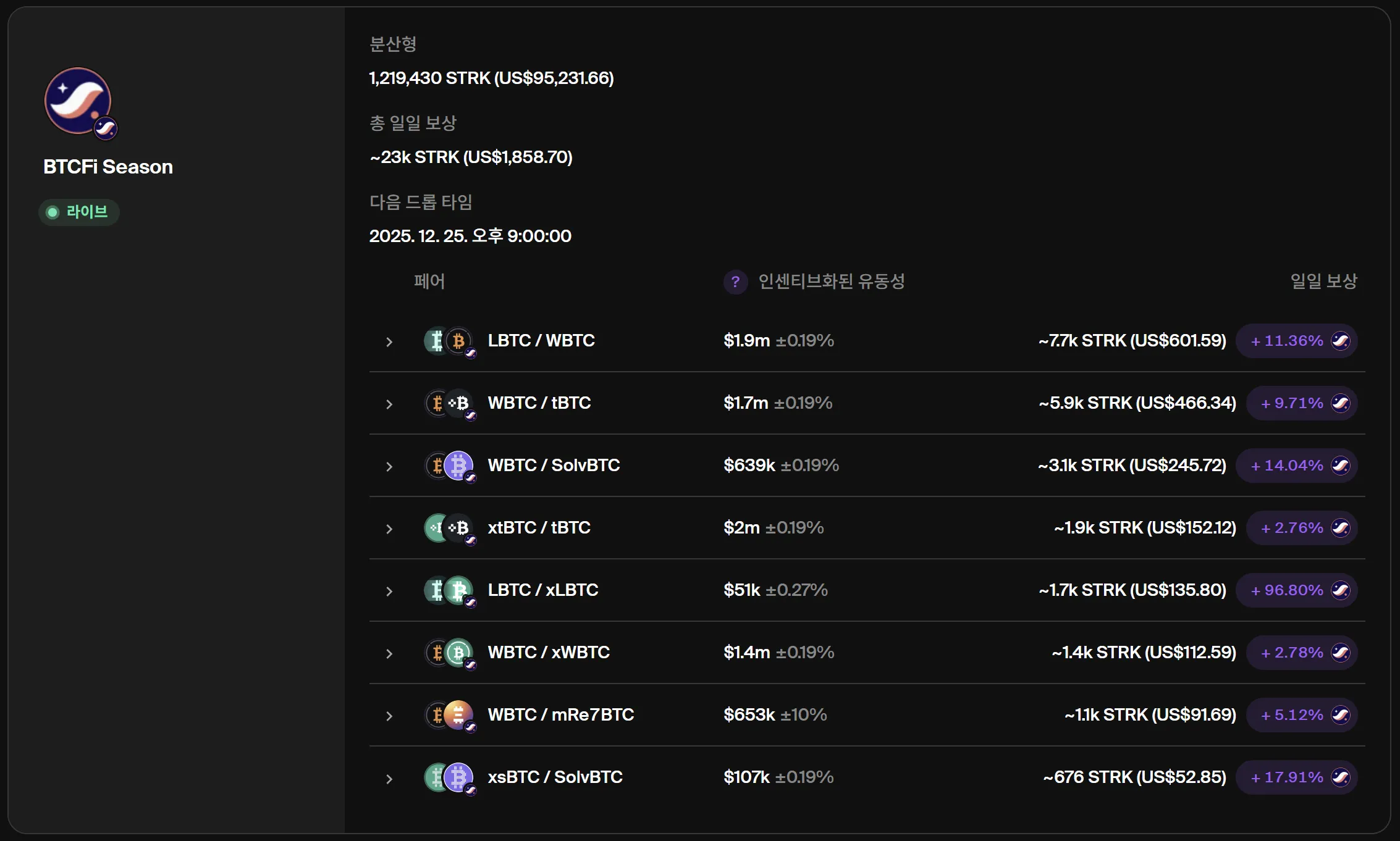Click the WBTC / mRe7BTC token pair icon
Screen dimensions: 1400x841
coord(449,715)
